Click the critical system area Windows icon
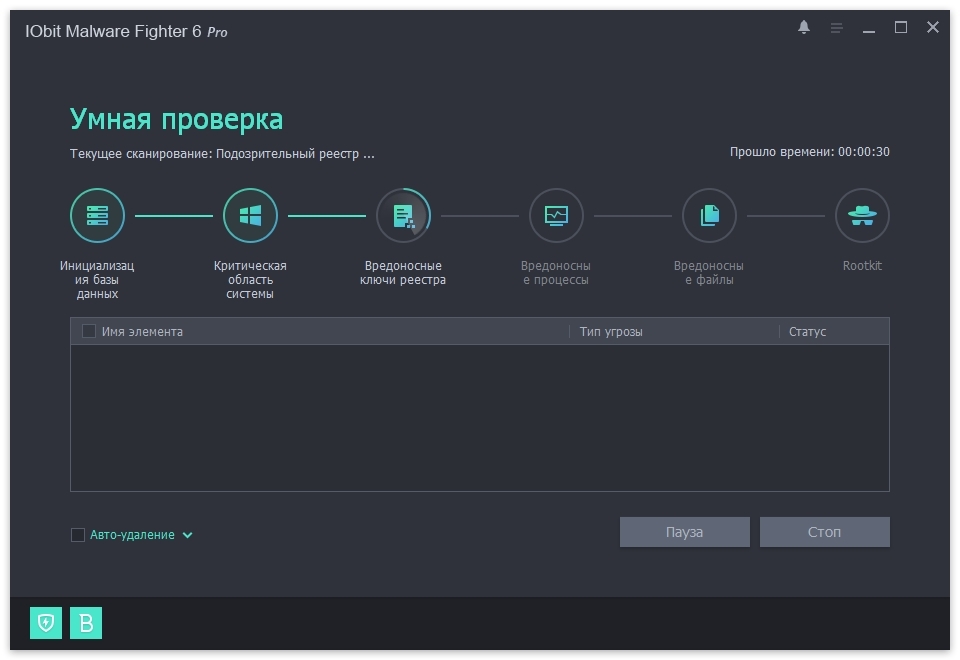 pos(250,215)
